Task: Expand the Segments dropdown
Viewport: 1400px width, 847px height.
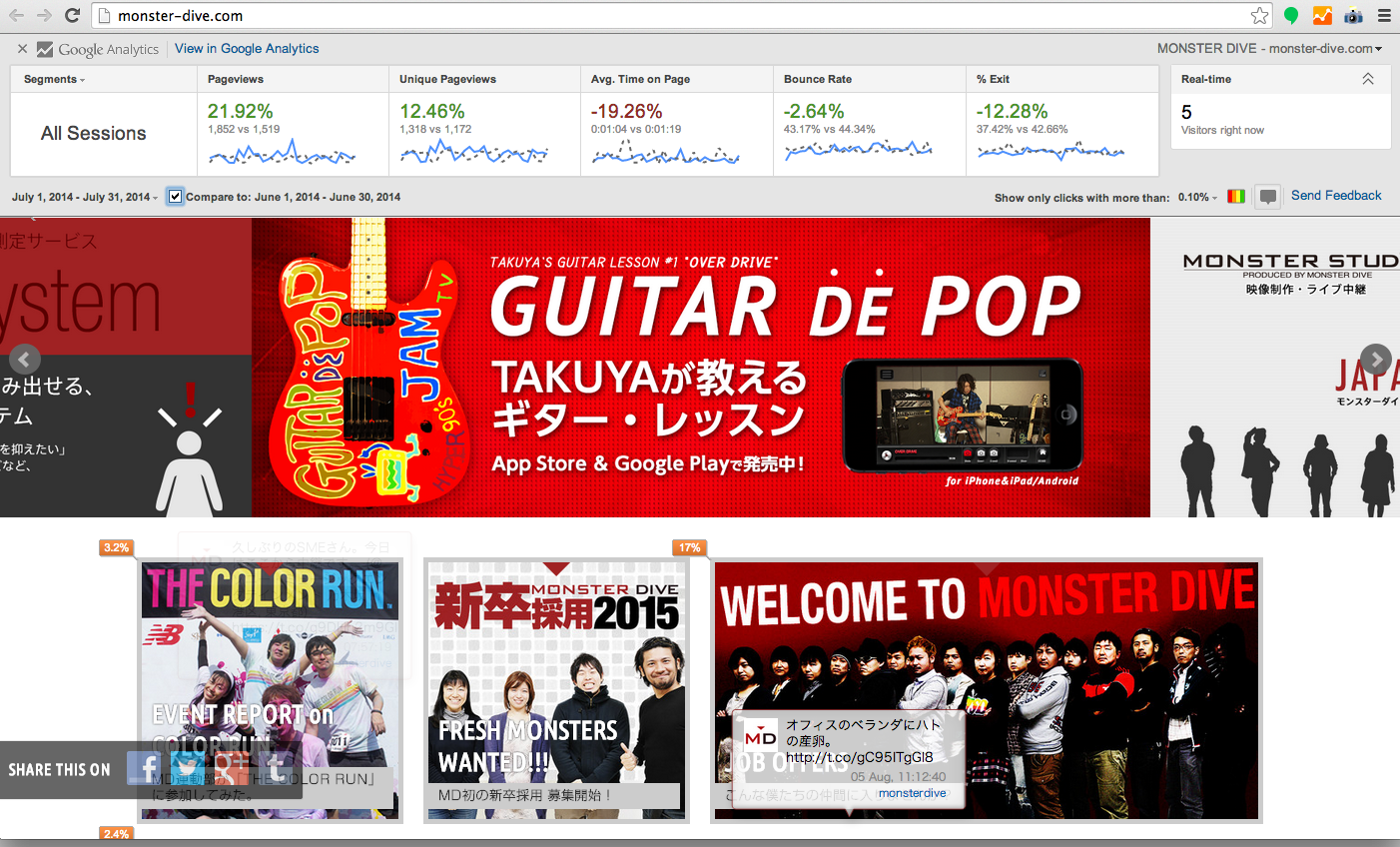Action: [54, 79]
